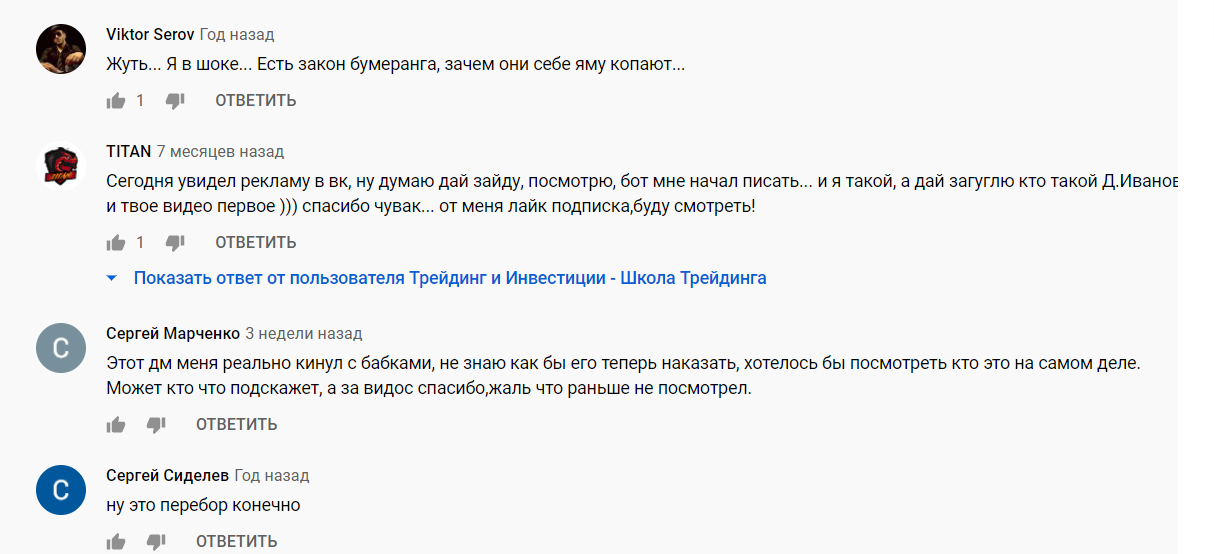This screenshot has width=1214, height=554.
Task: Click the blue triangle before Показать ответ
Action: [113, 278]
